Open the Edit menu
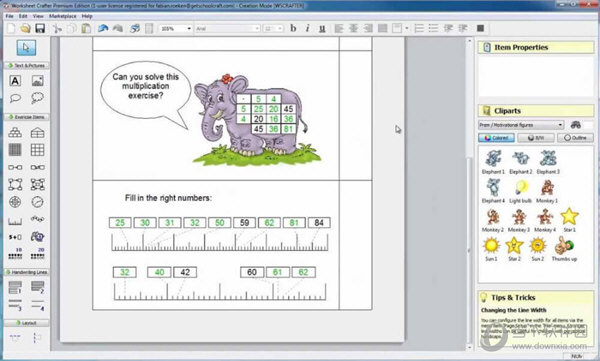The width and height of the screenshot is (600, 361). [23, 16]
